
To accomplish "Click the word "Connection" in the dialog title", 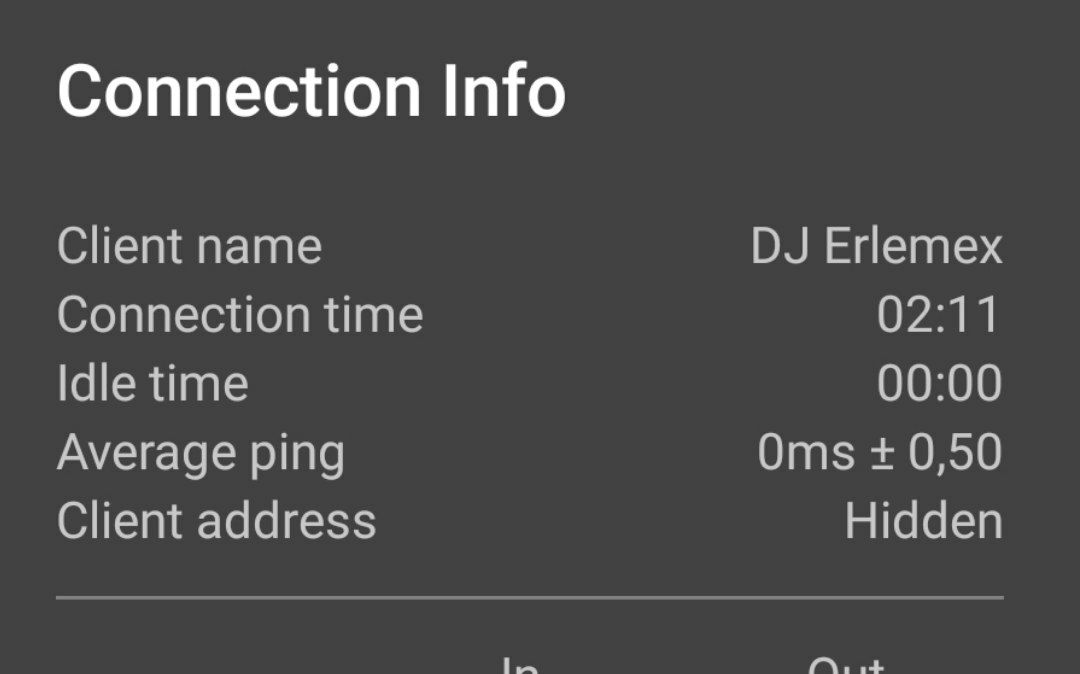I will (240, 92).
